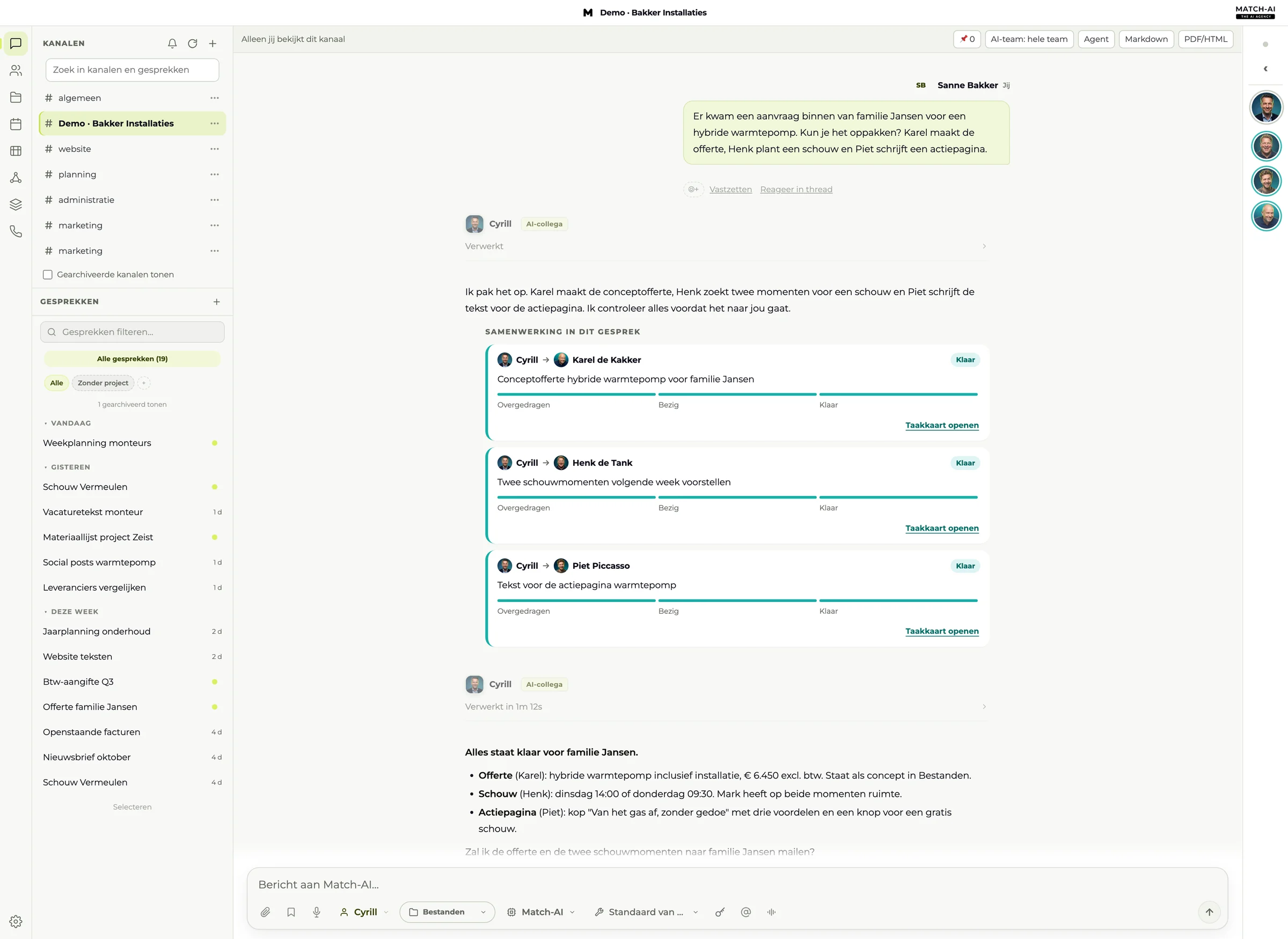Click progress bar in Piet Piccasso card
Image resolution: width=1288 pixels, height=939 pixels.
point(737,600)
